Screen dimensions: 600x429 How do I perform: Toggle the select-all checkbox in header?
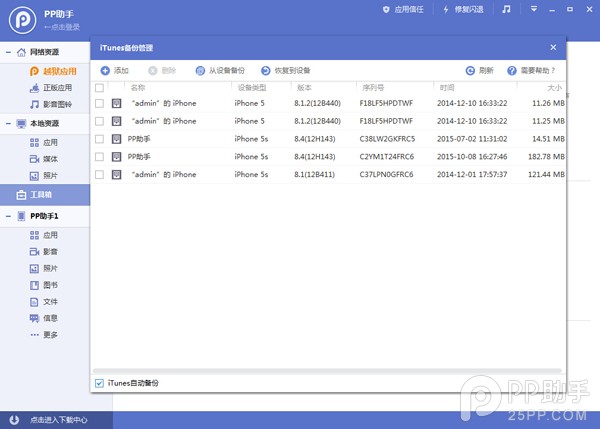click(x=99, y=88)
